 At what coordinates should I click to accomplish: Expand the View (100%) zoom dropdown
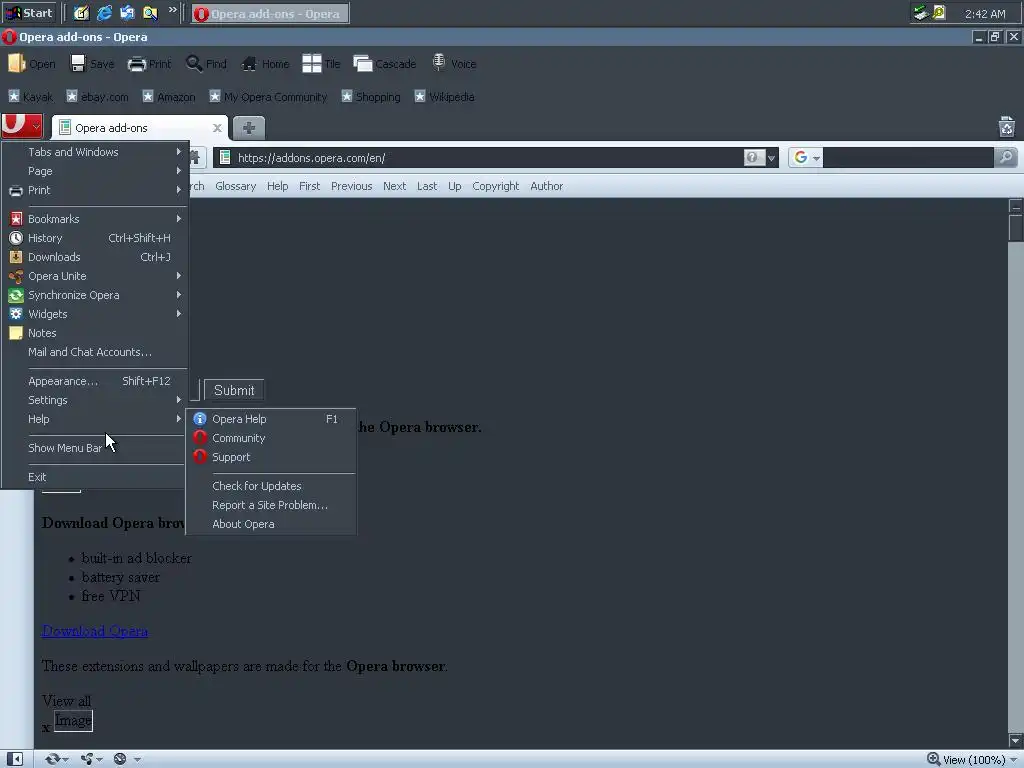[x=1012, y=760]
